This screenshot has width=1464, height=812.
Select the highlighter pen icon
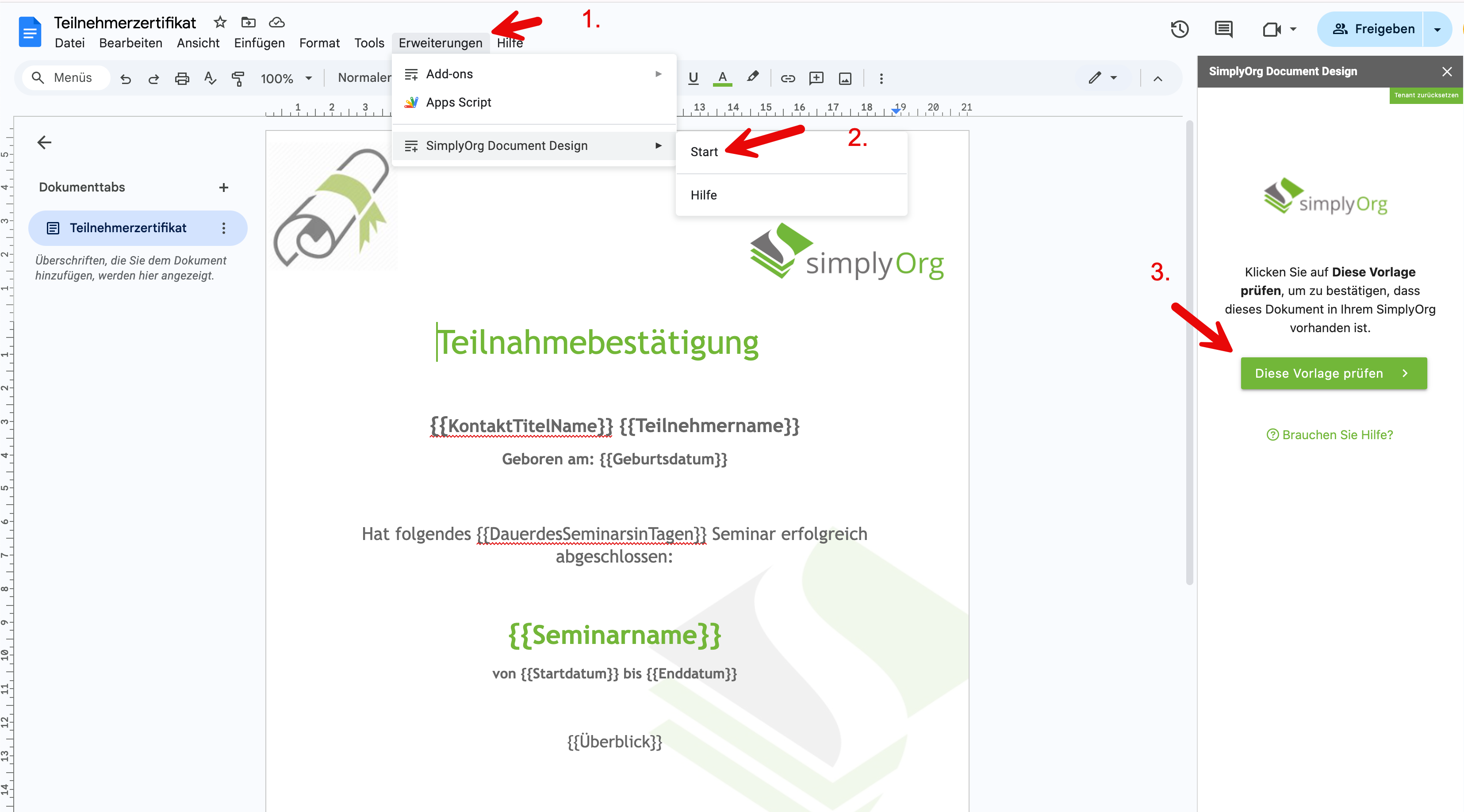point(752,77)
